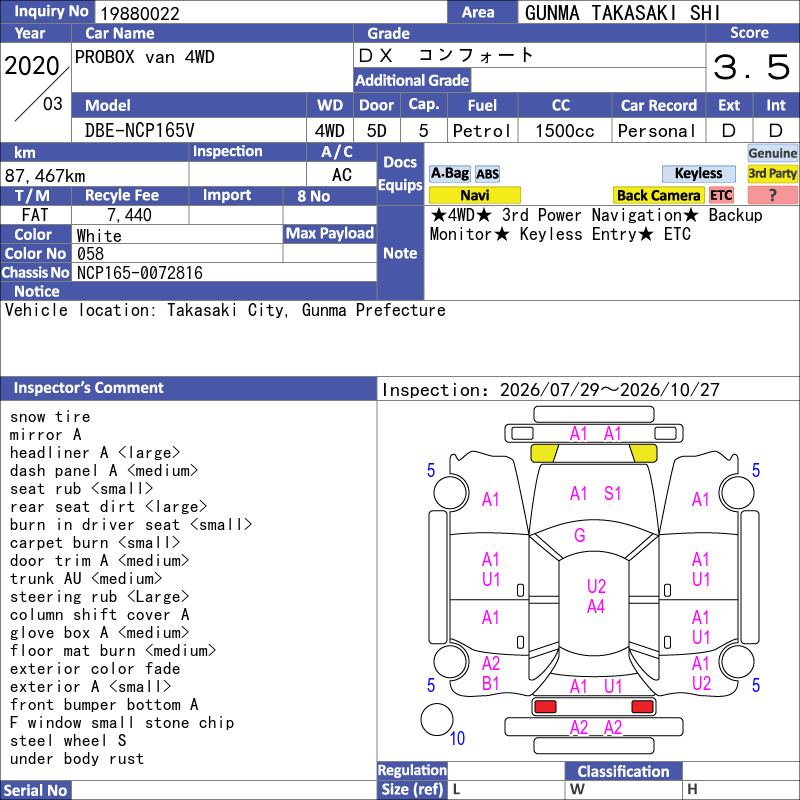Click the transmission value FAT

(35, 215)
